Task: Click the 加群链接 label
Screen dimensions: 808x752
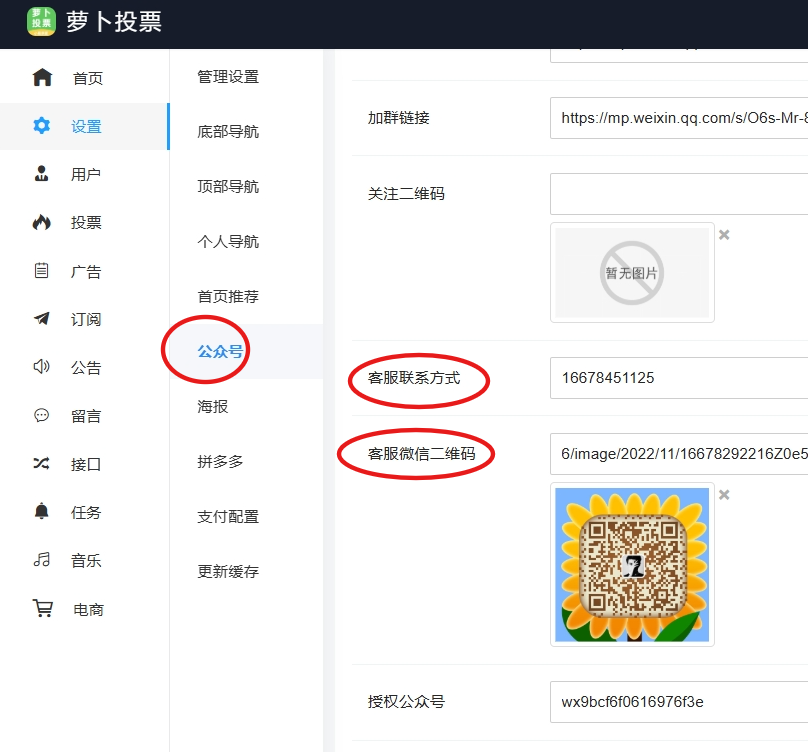Action: [x=398, y=118]
